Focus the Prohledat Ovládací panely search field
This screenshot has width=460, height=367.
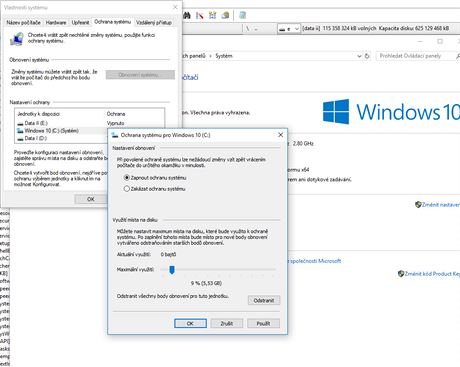click(x=417, y=56)
